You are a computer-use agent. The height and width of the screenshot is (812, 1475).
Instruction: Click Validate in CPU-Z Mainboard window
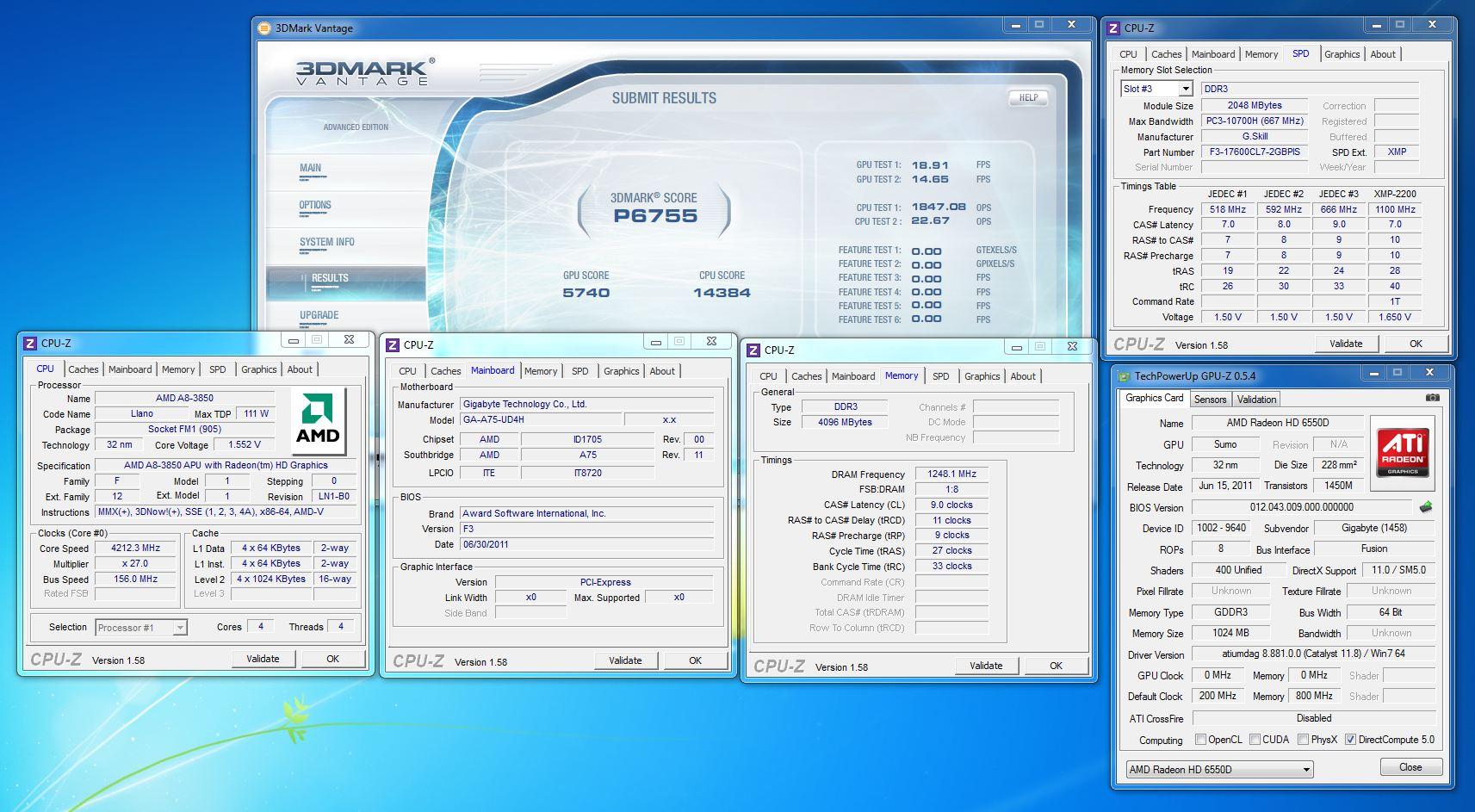[x=625, y=660]
